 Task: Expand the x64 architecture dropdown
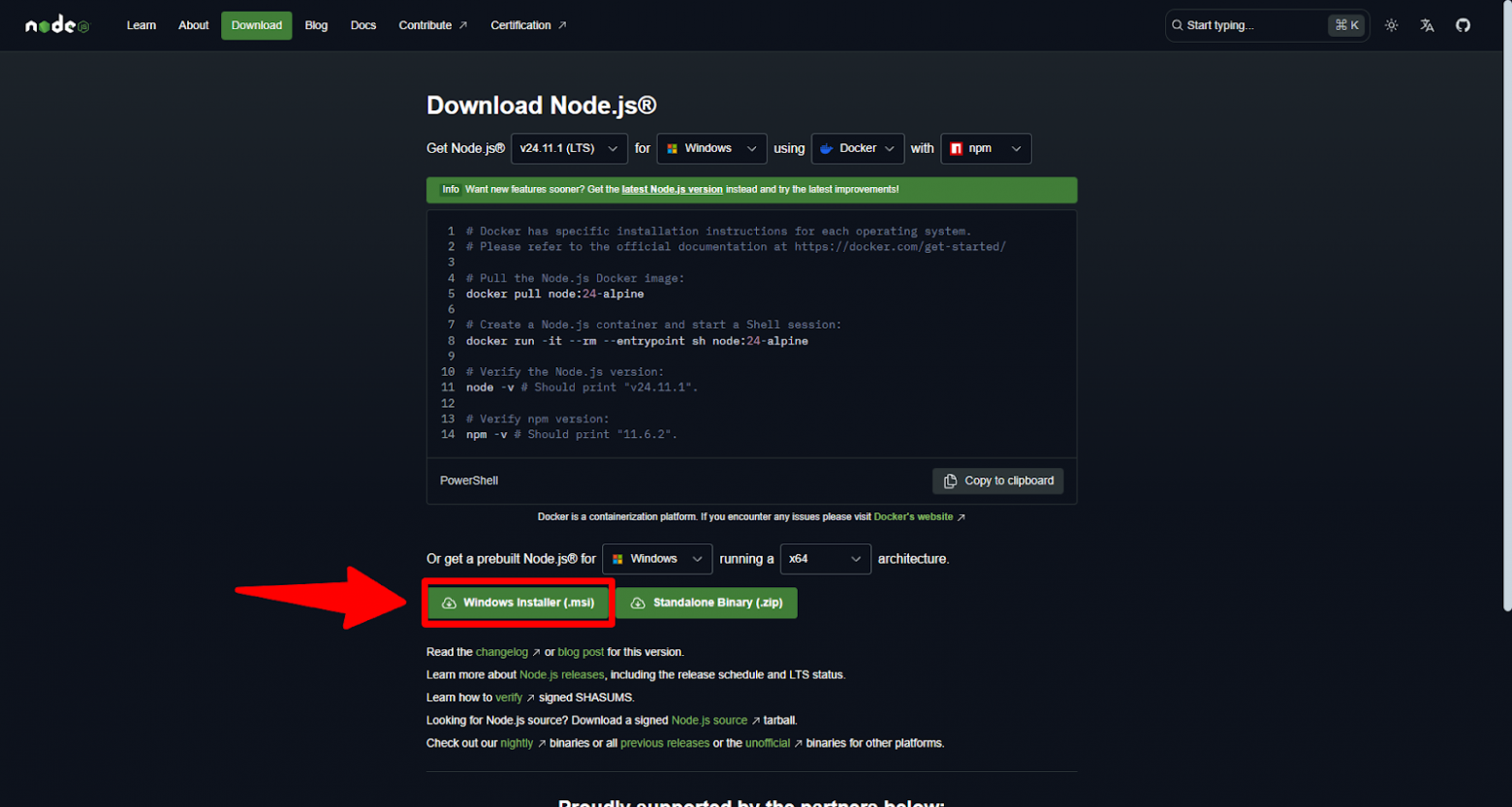825,559
